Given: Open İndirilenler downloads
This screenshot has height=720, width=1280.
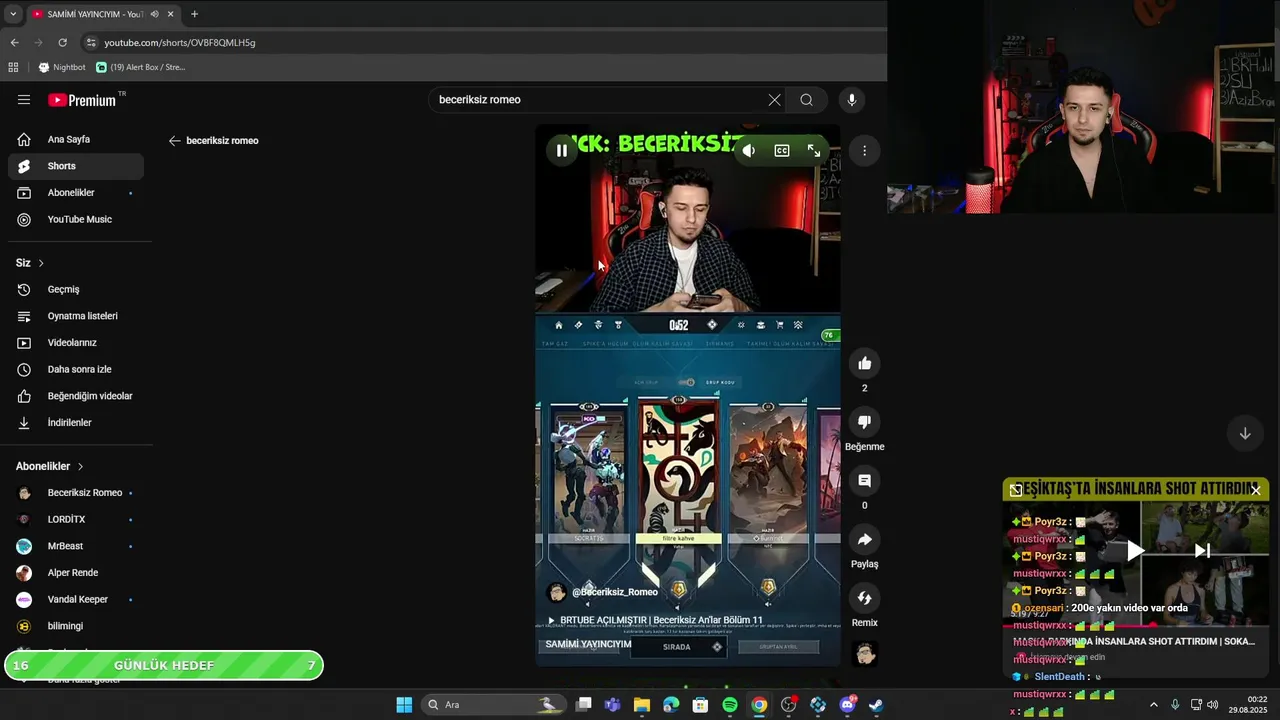Looking at the screenshot, I should click(x=76, y=423).
